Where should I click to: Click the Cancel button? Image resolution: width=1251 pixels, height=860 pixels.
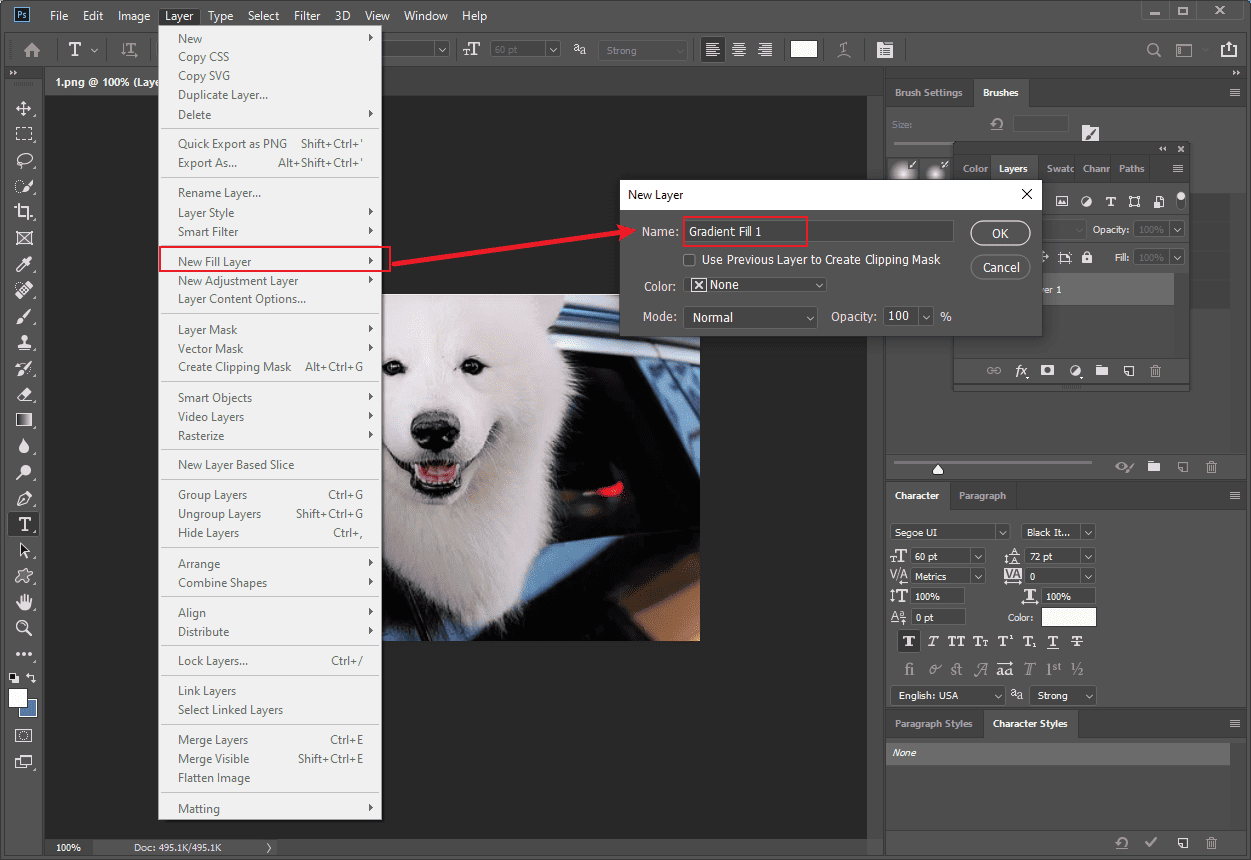point(1000,267)
